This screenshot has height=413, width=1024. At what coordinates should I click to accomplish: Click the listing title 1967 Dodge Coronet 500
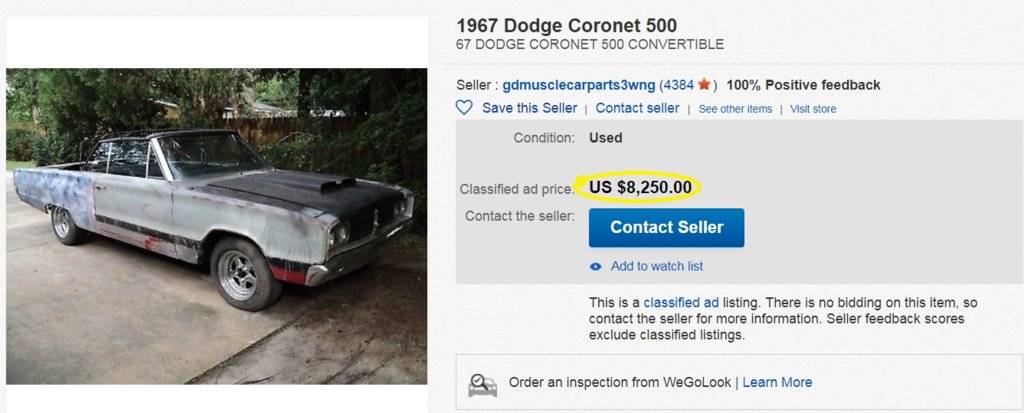pos(566,26)
